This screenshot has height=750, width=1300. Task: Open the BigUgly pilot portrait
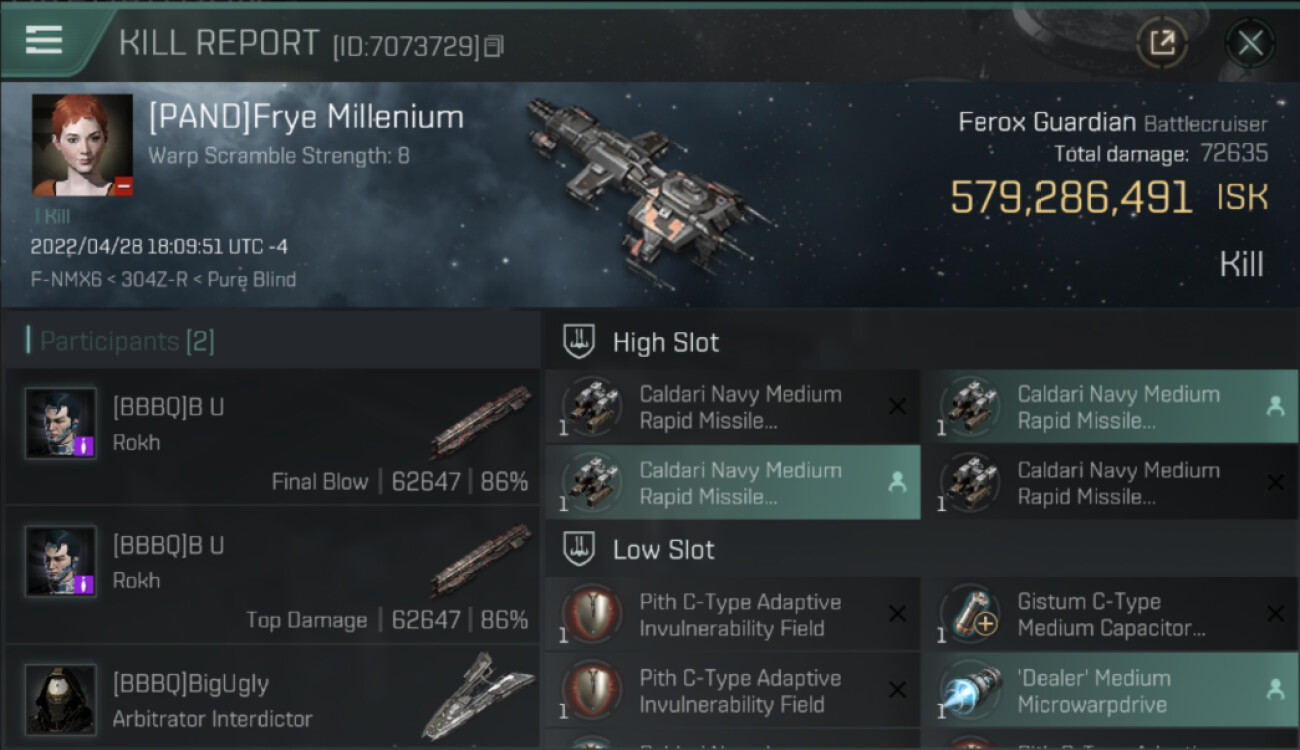point(62,698)
